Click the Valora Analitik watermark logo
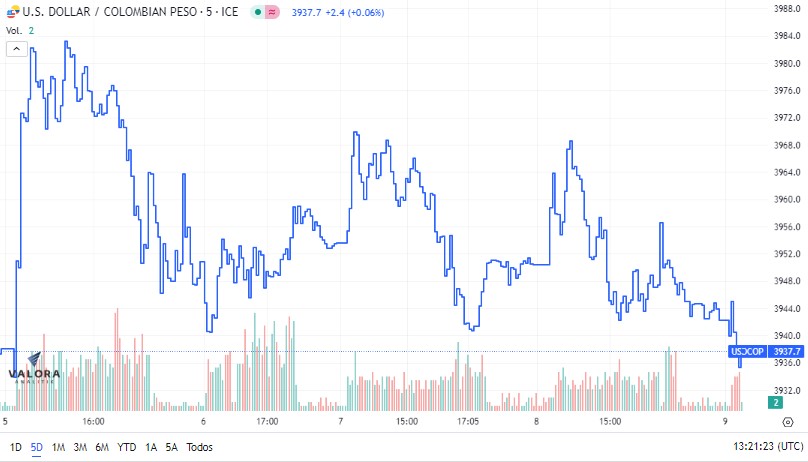808x462 pixels. point(34,368)
